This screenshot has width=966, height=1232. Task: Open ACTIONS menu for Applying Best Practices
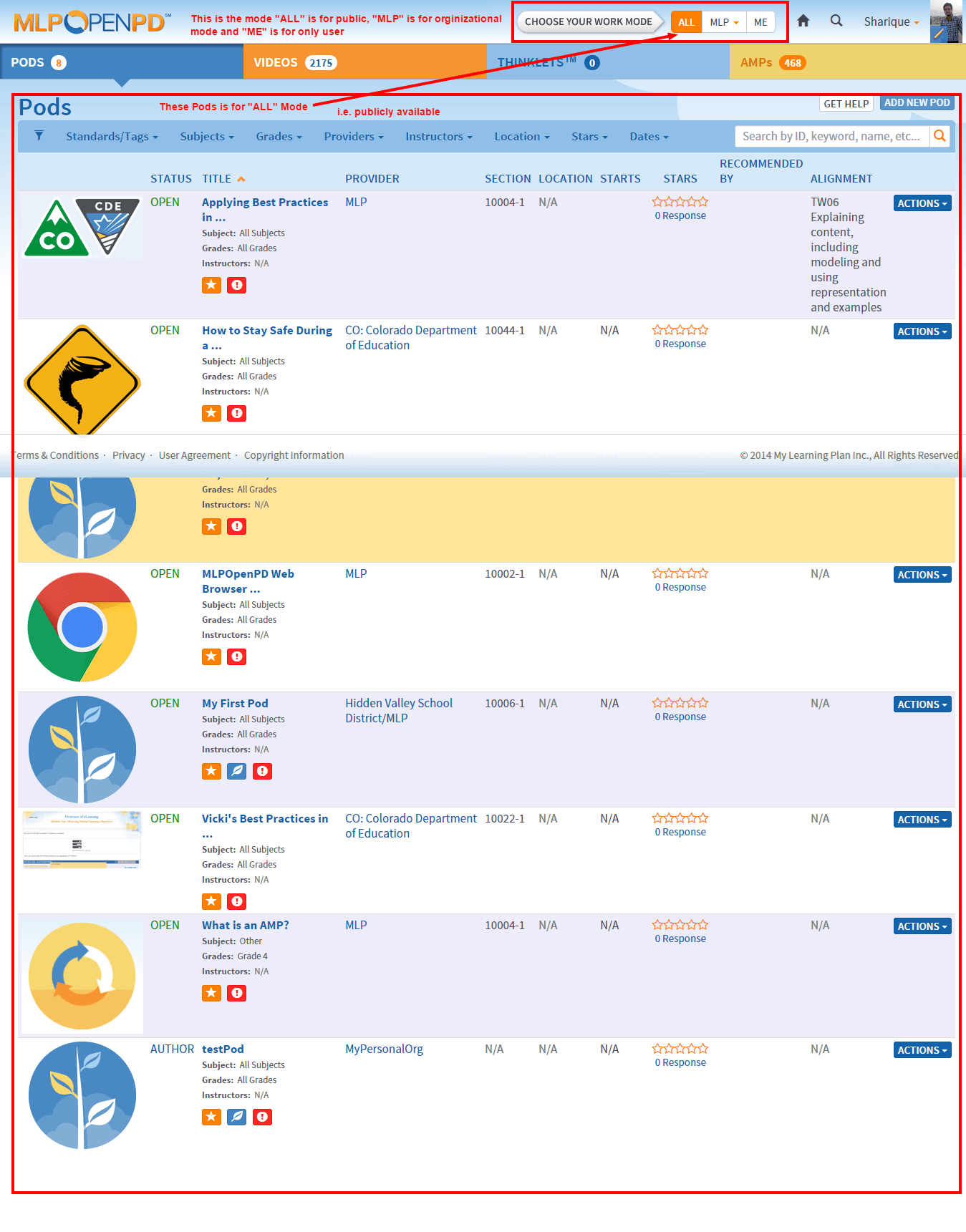click(x=922, y=203)
